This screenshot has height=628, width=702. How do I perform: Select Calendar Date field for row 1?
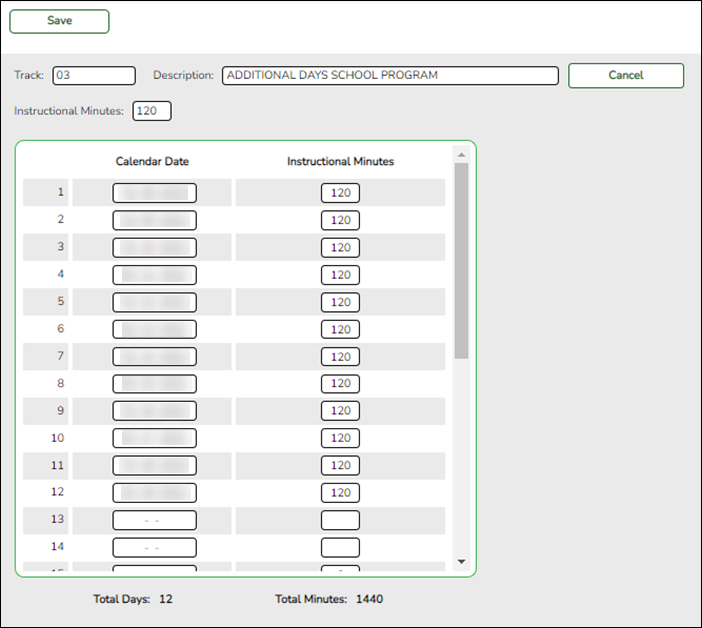154,193
